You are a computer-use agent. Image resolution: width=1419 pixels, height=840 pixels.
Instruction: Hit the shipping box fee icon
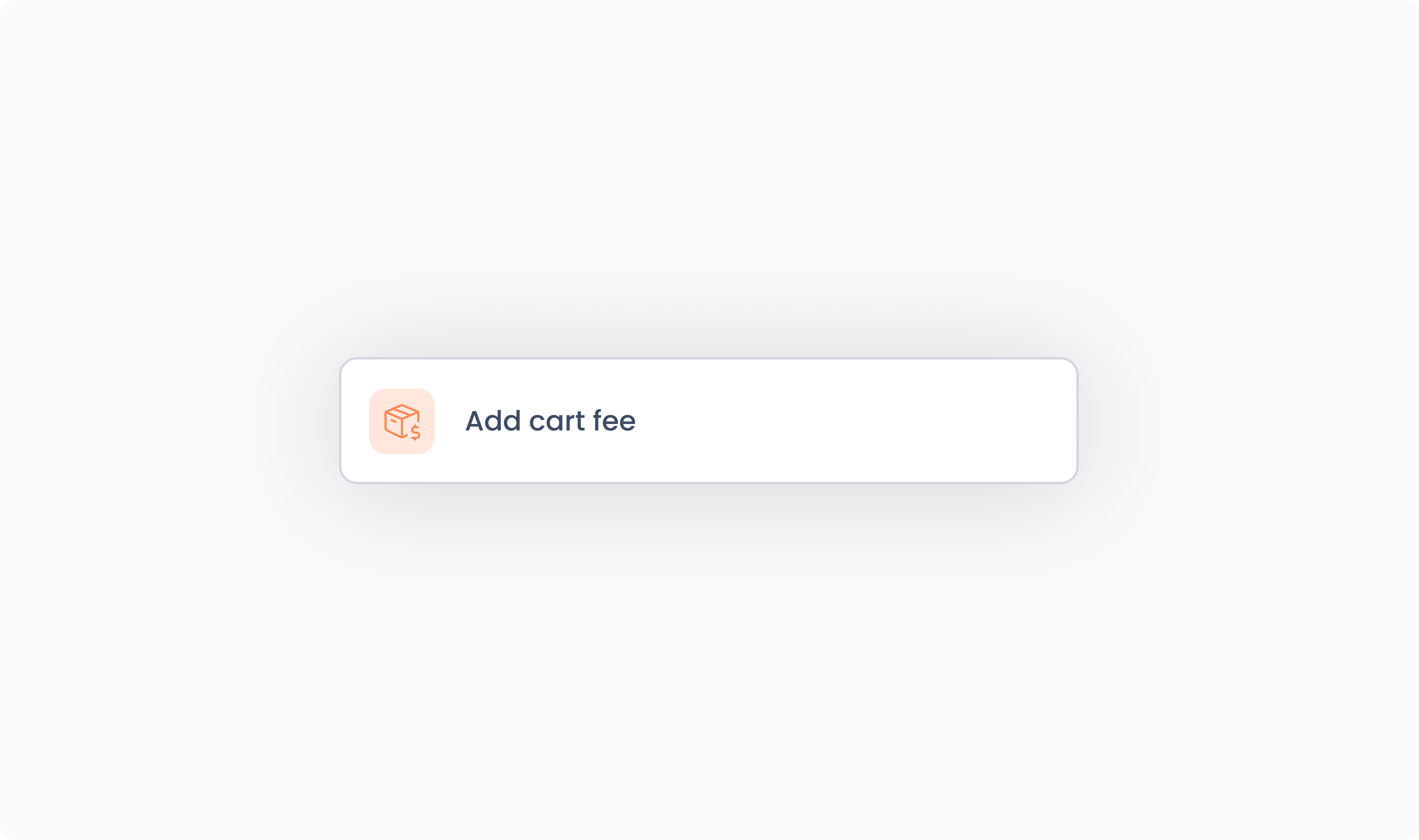pyautogui.click(x=401, y=422)
